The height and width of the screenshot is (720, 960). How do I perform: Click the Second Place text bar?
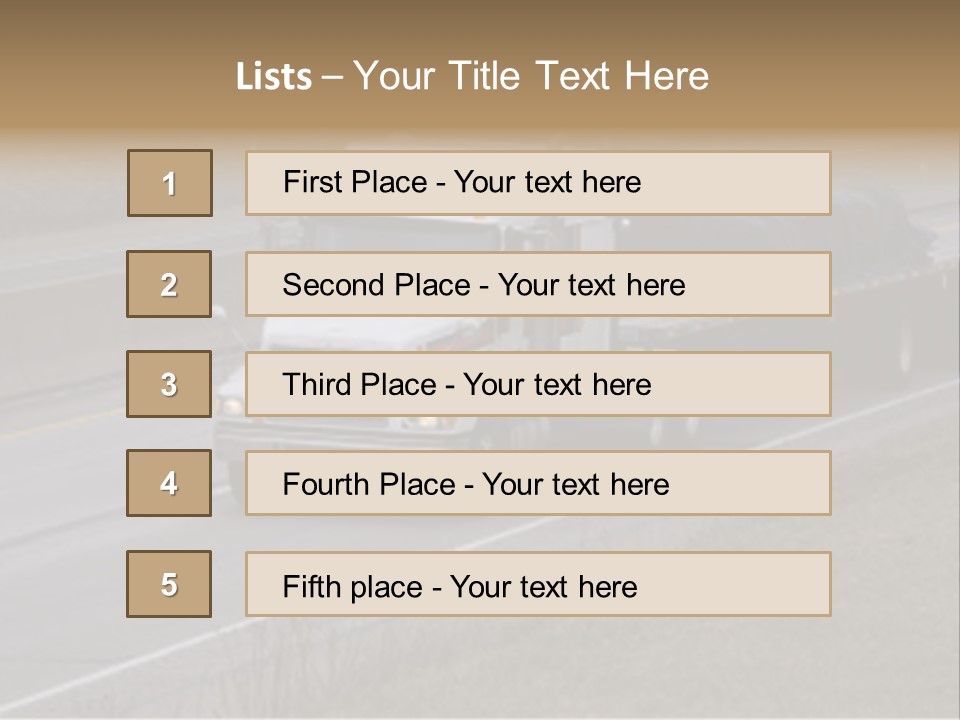click(x=538, y=284)
